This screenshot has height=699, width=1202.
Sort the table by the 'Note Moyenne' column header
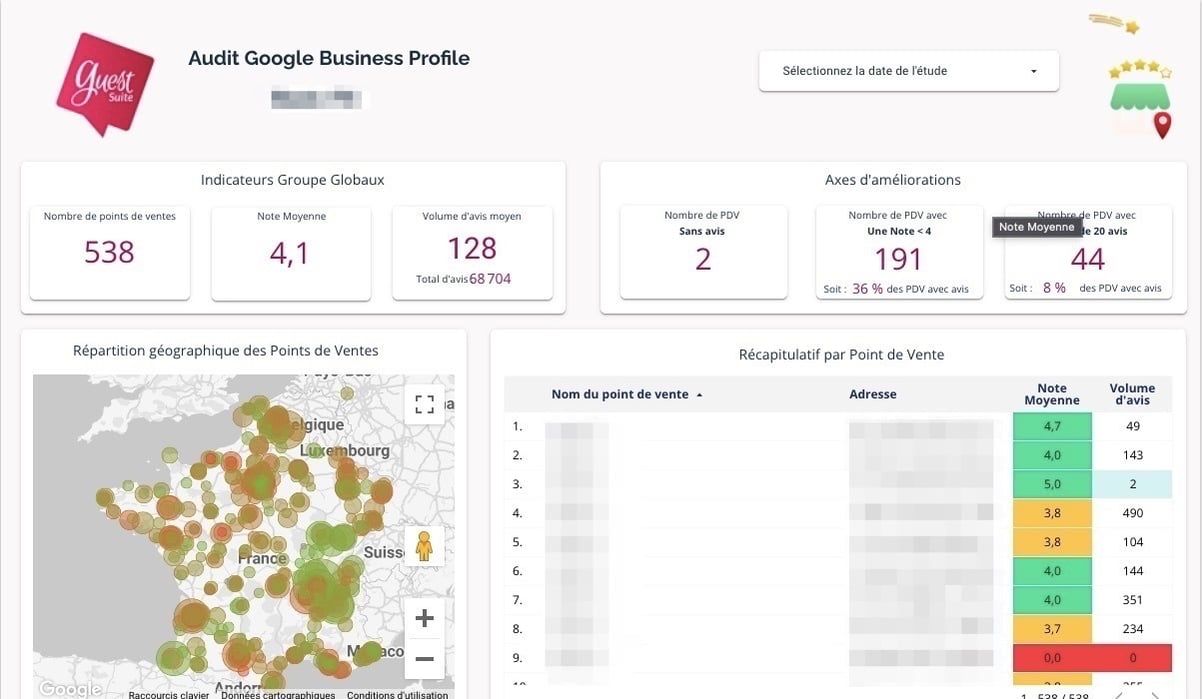1052,394
